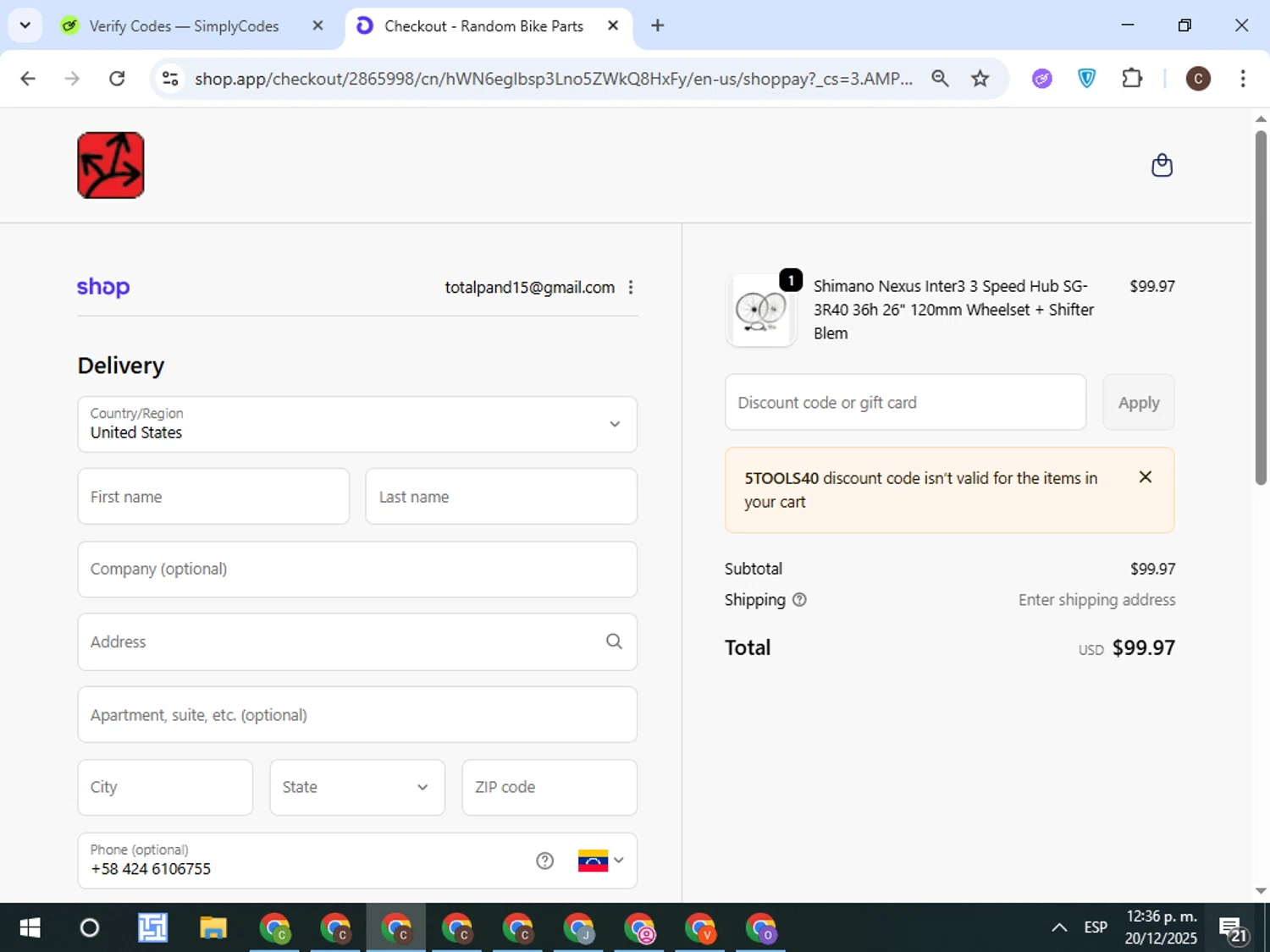Open the Chrome profile avatar C
Screen dimensions: 1270x952
(x=1198, y=79)
